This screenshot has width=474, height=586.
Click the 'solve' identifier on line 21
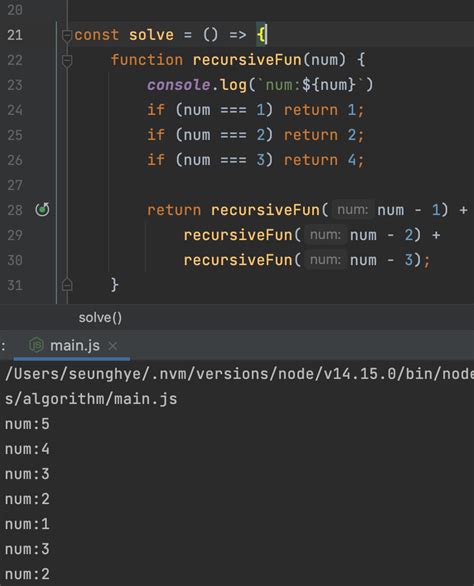pyautogui.click(x=151, y=35)
